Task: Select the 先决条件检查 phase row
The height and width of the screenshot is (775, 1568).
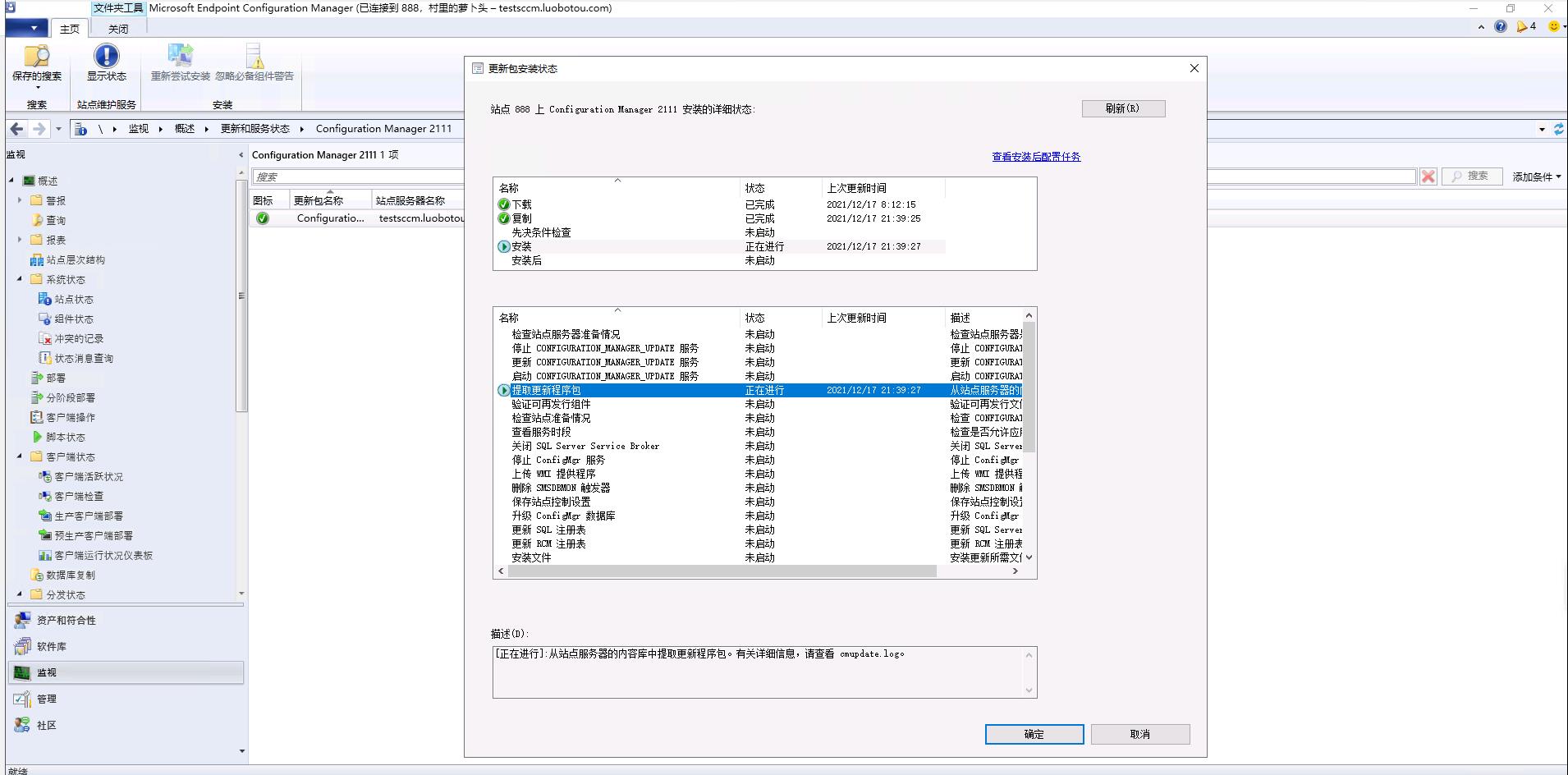Action: pos(722,232)
